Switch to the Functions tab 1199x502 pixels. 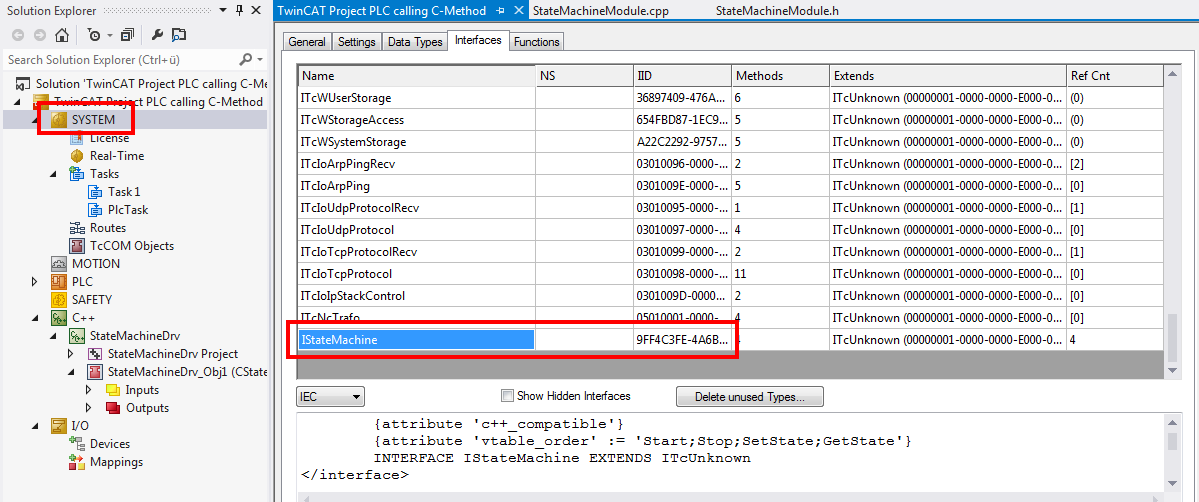[537, 42]
